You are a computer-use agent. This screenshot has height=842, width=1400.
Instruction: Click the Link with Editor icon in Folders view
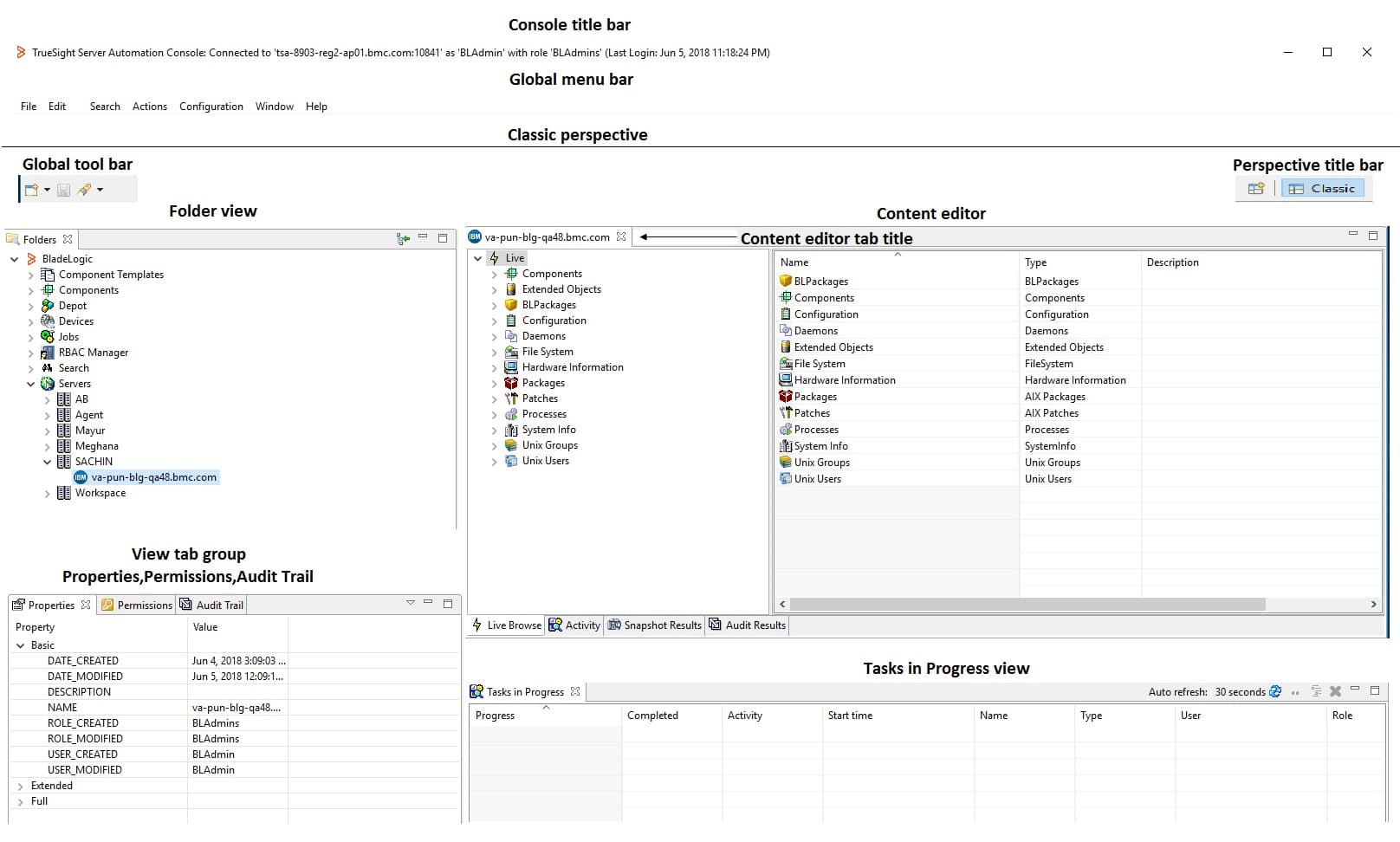point(403,239)
